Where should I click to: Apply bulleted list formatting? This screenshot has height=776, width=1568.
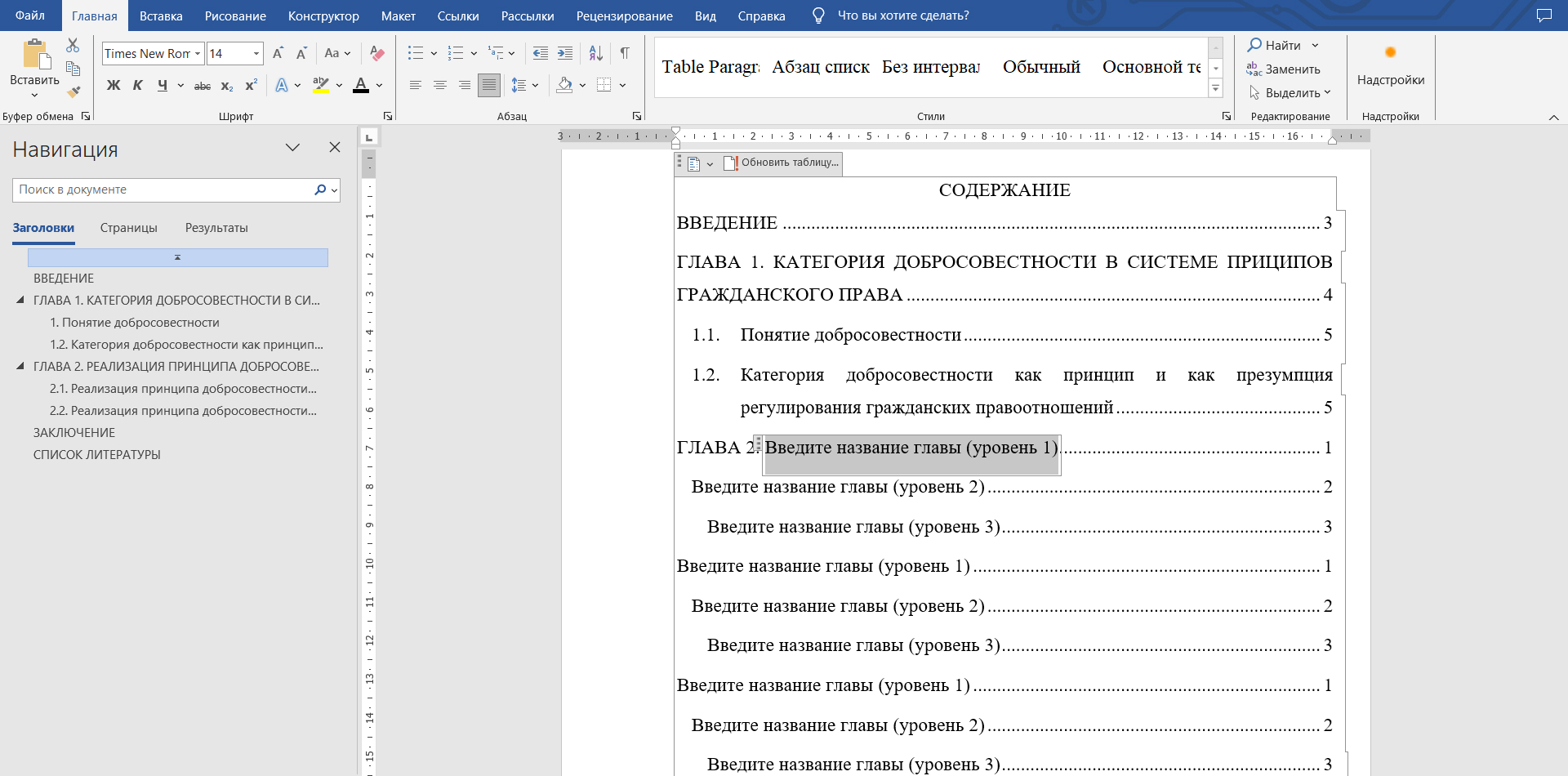[x=416, y=53]
